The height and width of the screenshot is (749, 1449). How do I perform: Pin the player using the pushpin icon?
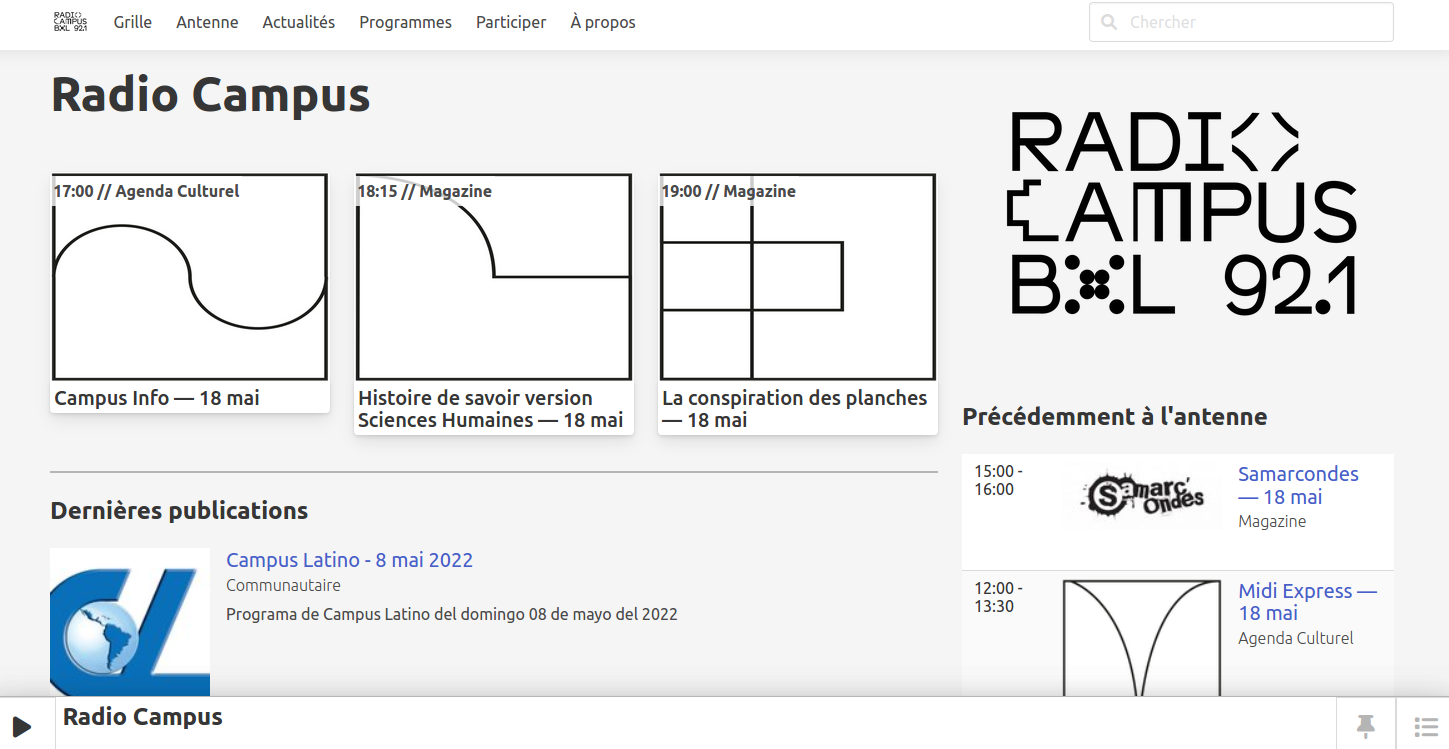tap(1365, 725)
